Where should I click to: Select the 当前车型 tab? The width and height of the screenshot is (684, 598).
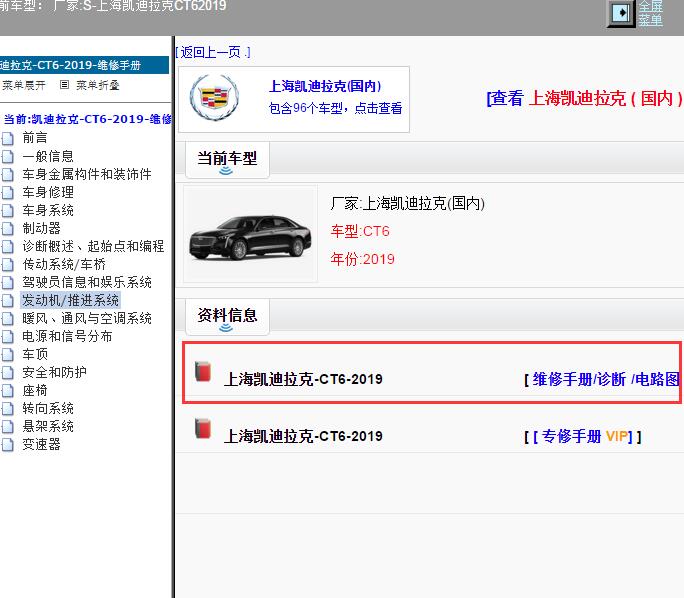pos(227,159)
